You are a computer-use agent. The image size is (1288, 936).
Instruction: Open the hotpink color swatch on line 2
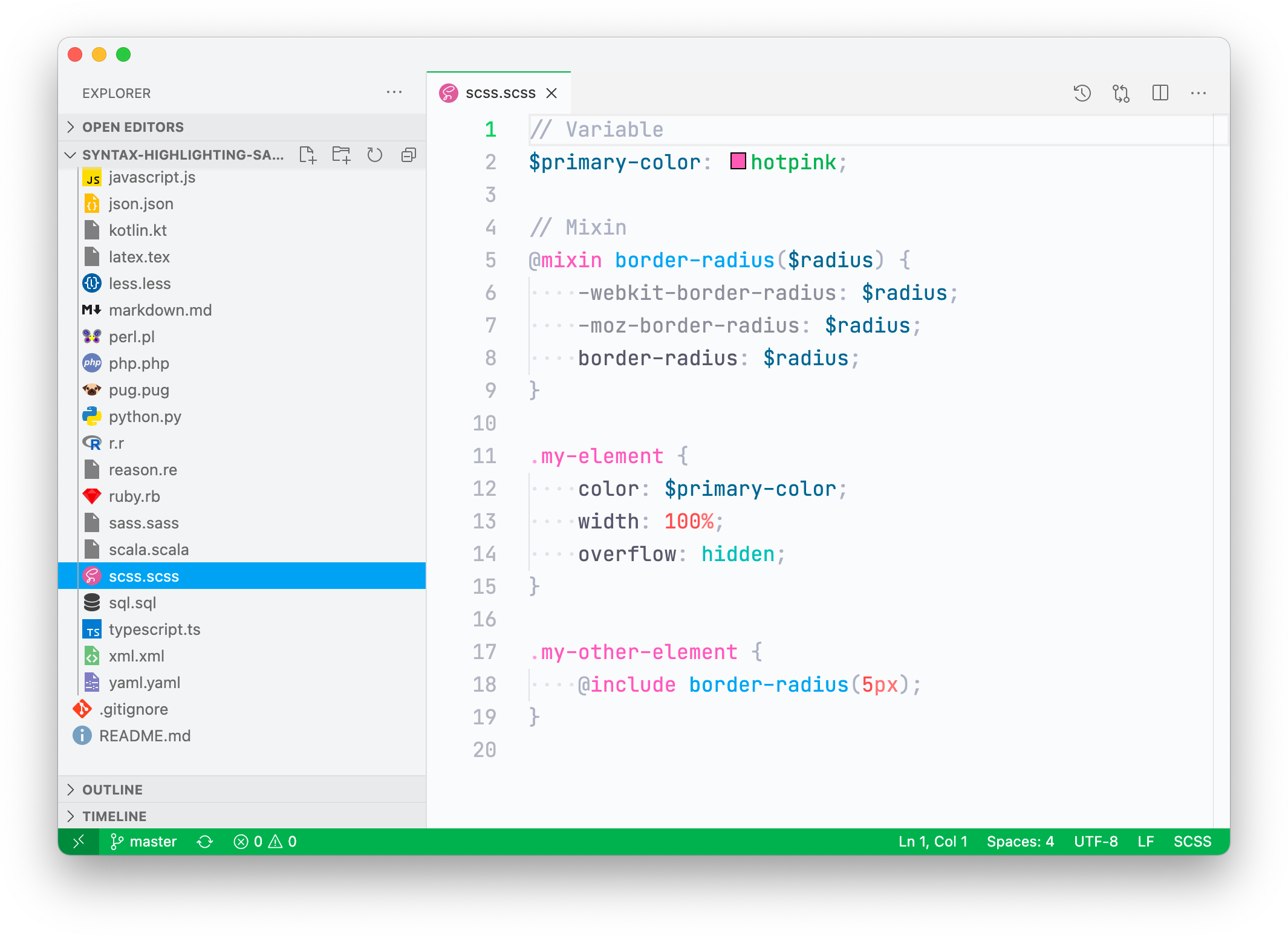738,161
